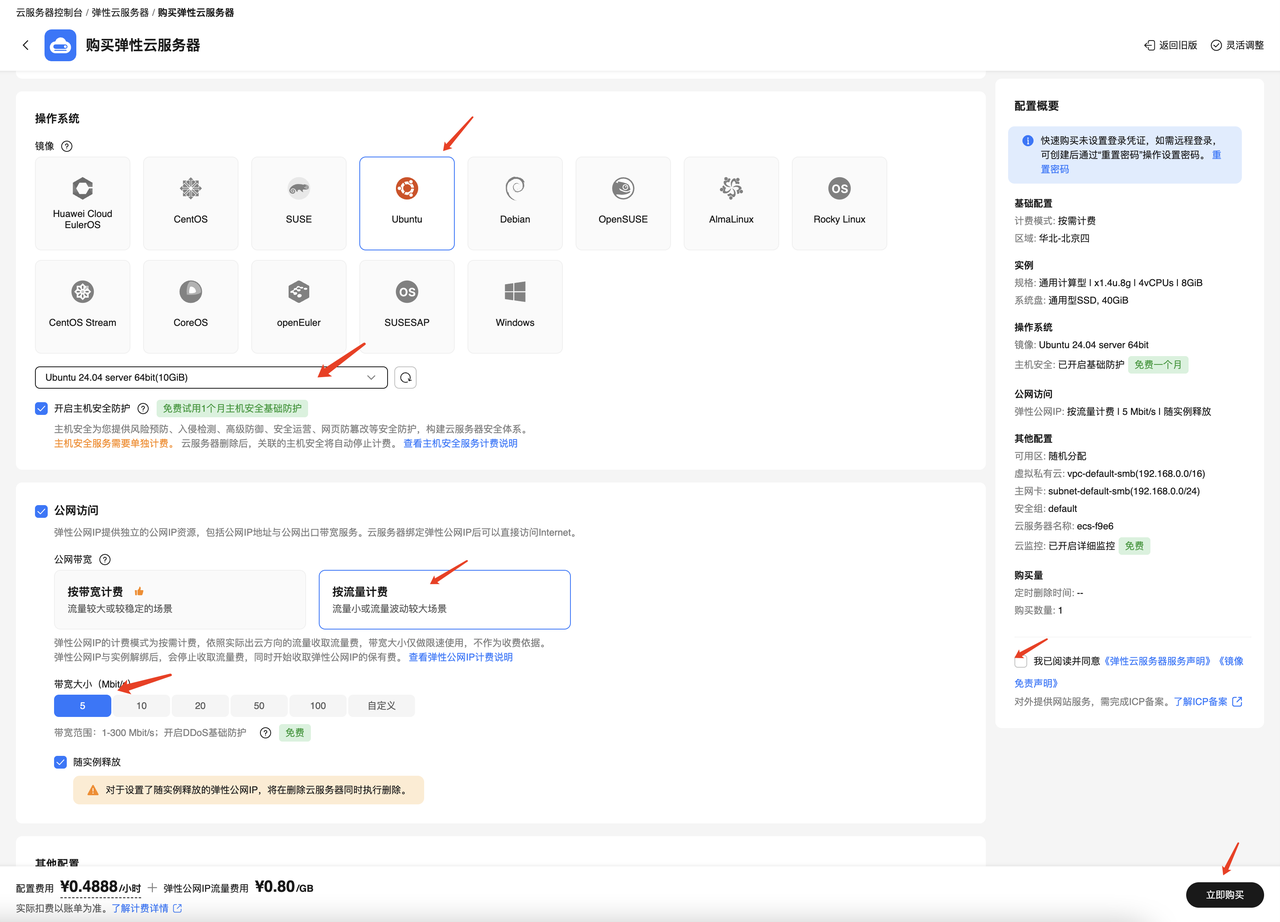Click the external link icon after 了解计费详情

(178, 908)
